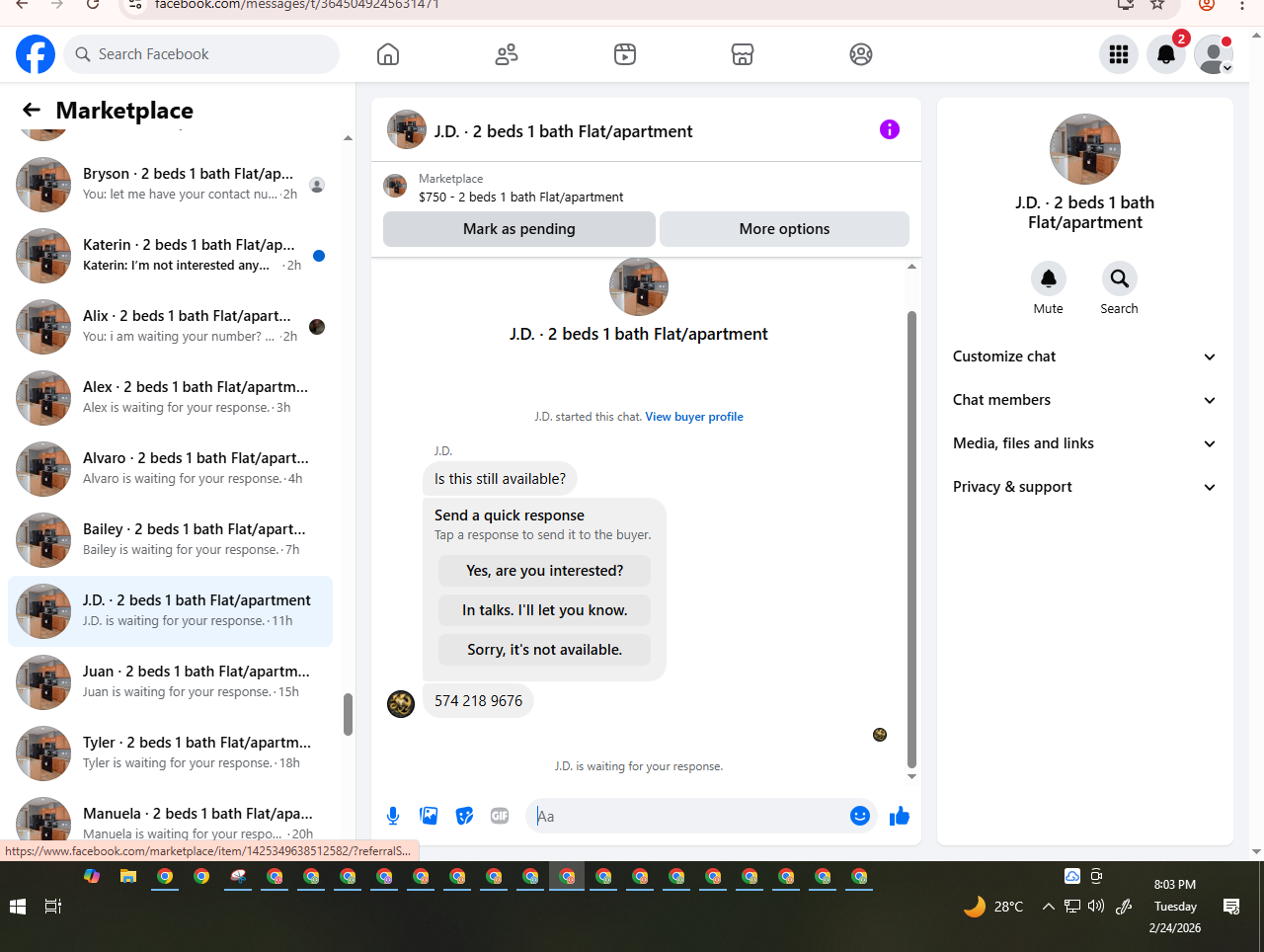1264x952 pixels.
Task: Choose a sticker icon
Action: click(x=464, y=816)
